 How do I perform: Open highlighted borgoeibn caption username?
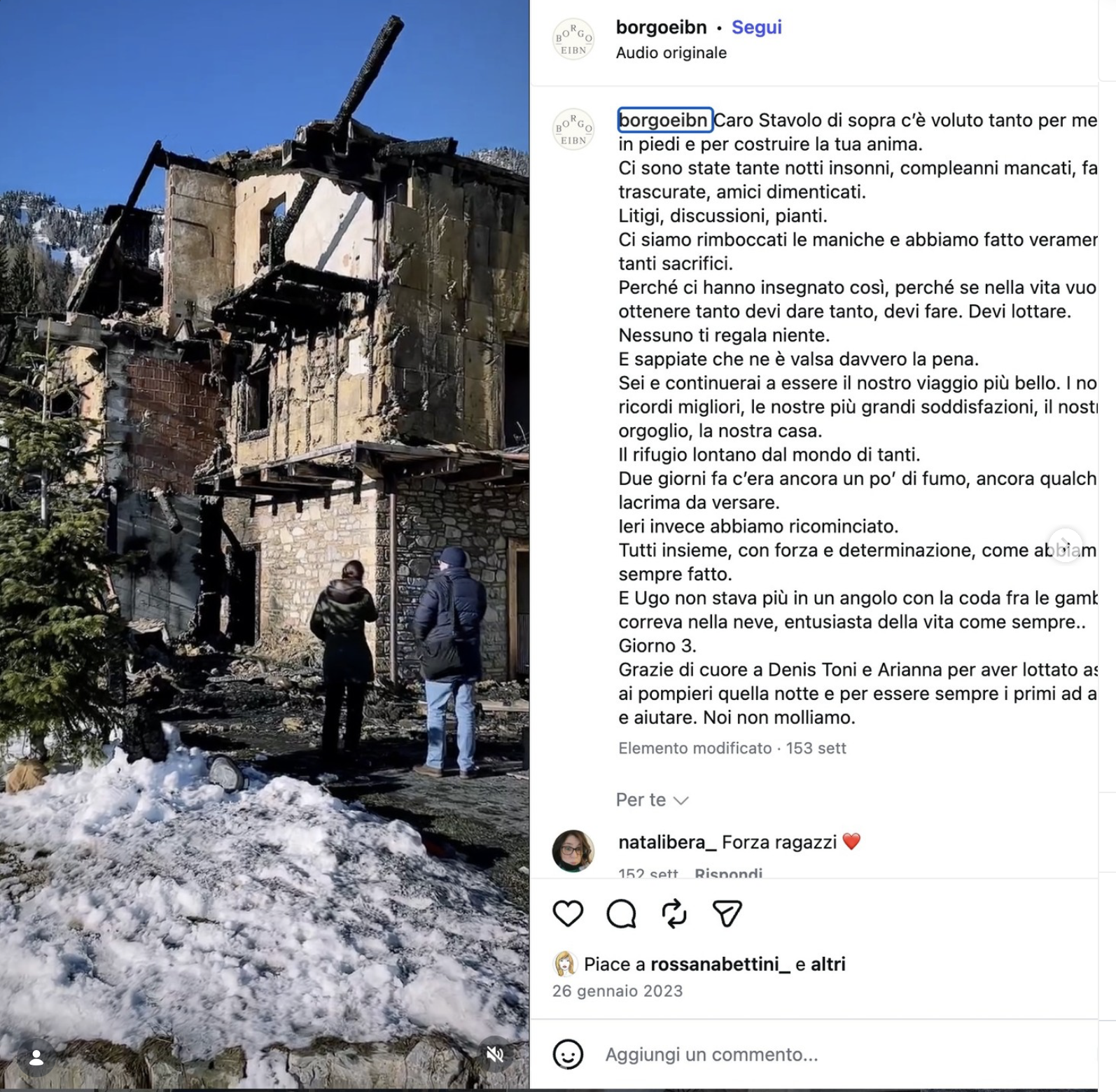664,120
